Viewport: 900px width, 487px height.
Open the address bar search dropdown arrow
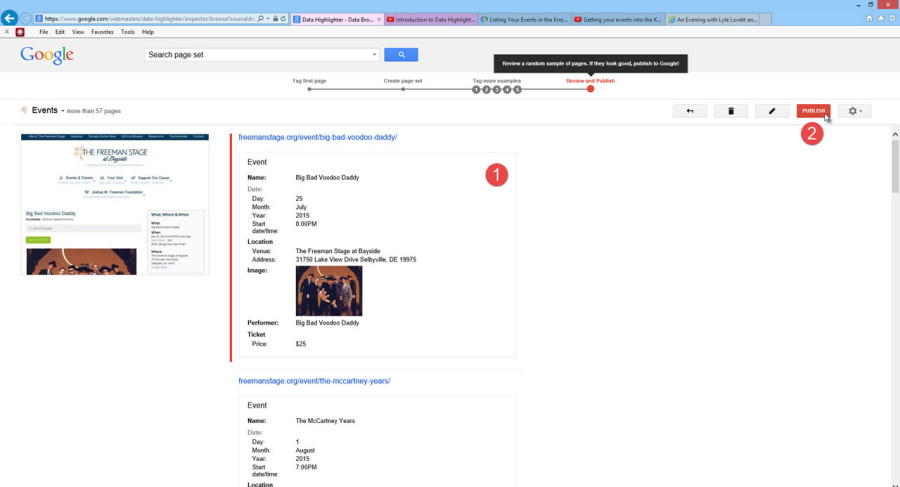click(x=267, y=19)
